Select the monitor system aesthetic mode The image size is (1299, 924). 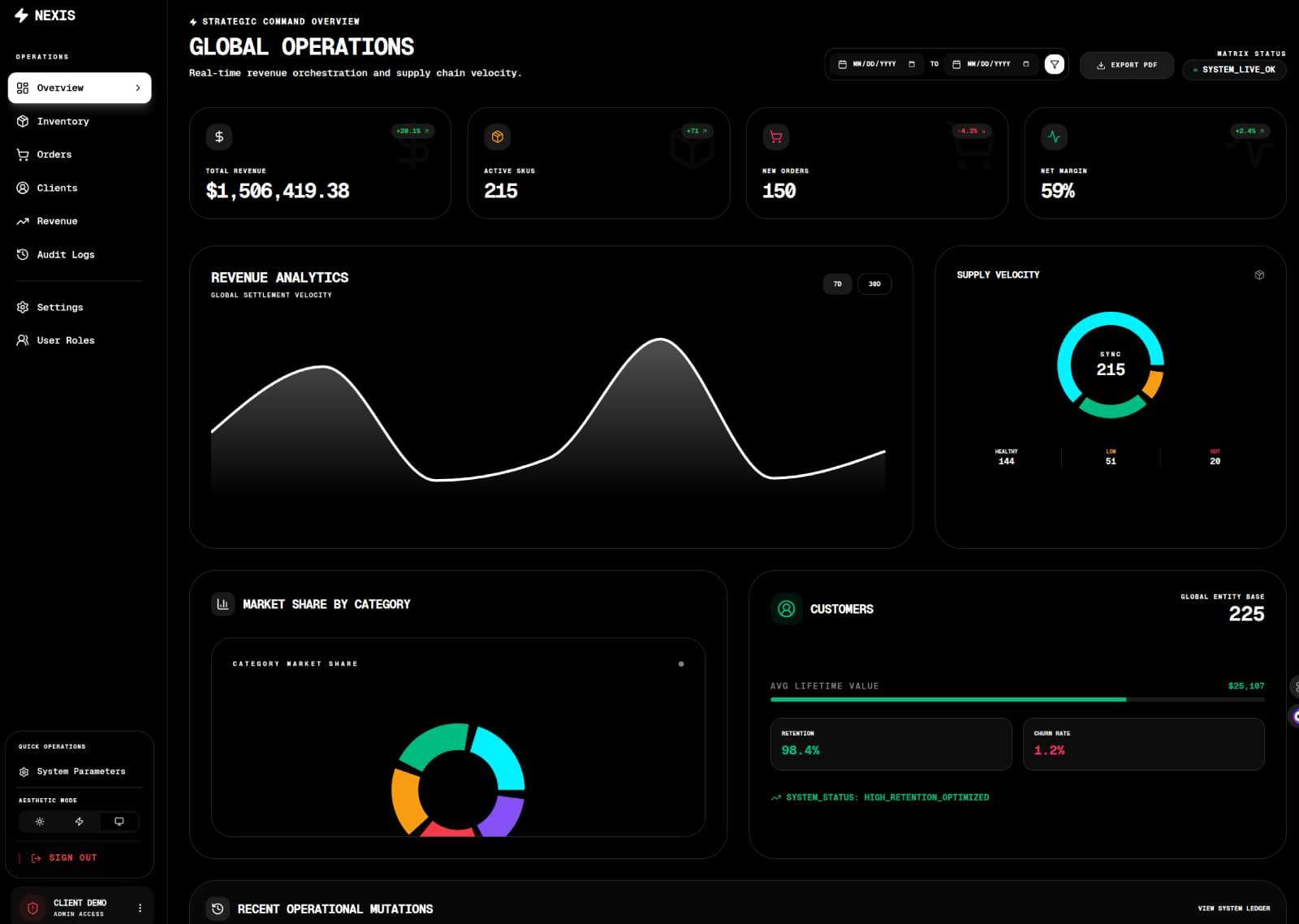(x=119, y=822)
